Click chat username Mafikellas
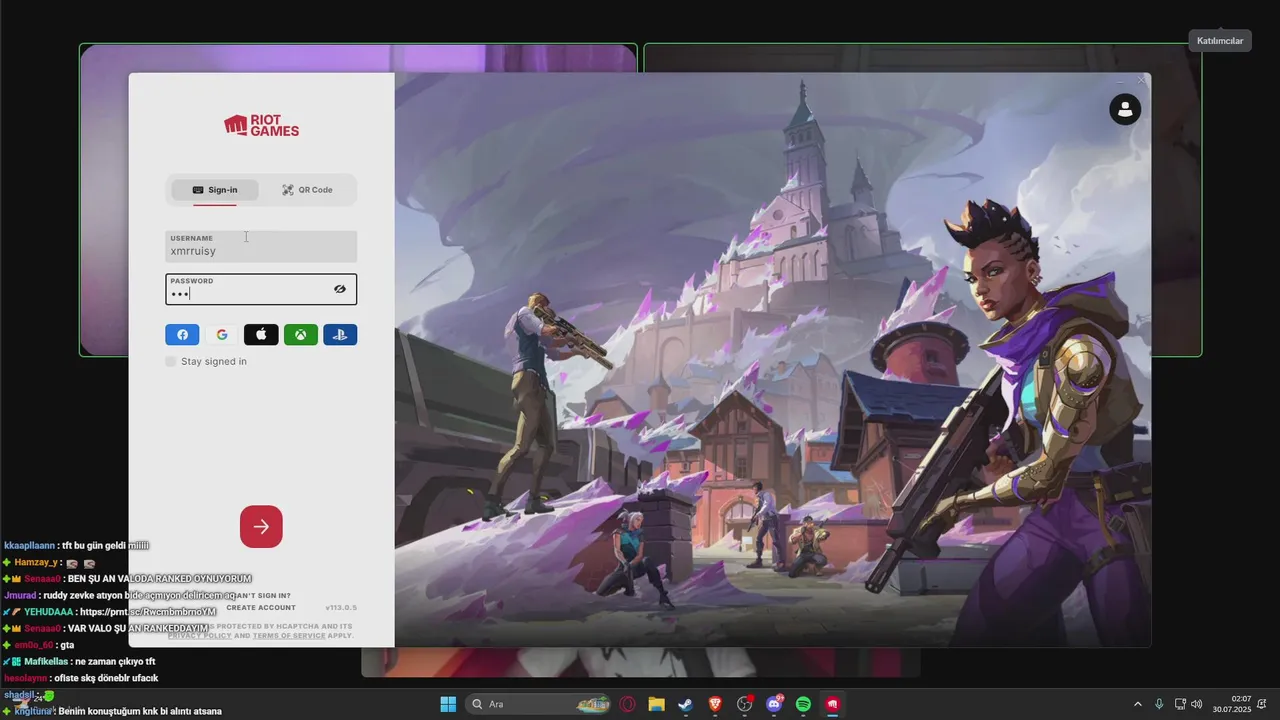Screen dimensions: 1280x720 point(46,662)
